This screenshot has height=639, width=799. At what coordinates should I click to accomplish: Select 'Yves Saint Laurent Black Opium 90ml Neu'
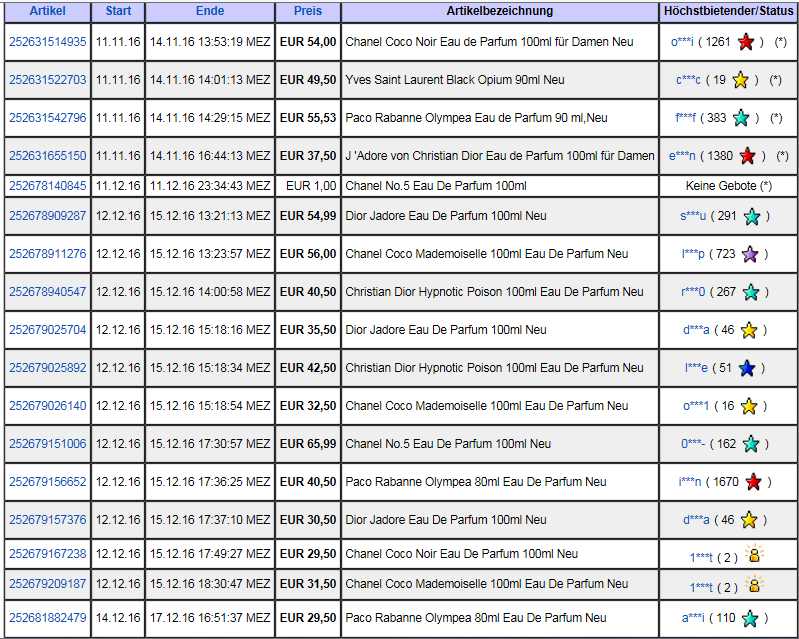point(455,80)
